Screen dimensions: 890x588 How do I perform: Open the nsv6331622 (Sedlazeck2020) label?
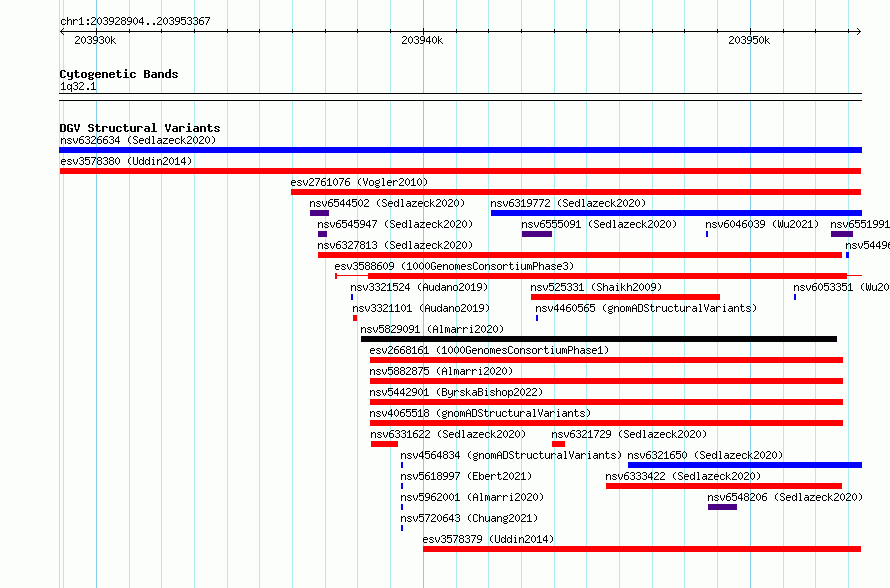click(x=448, y=434)
